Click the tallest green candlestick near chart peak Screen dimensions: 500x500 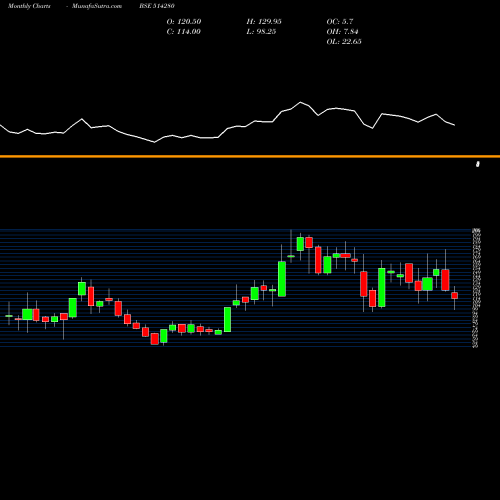click(282, 279)
